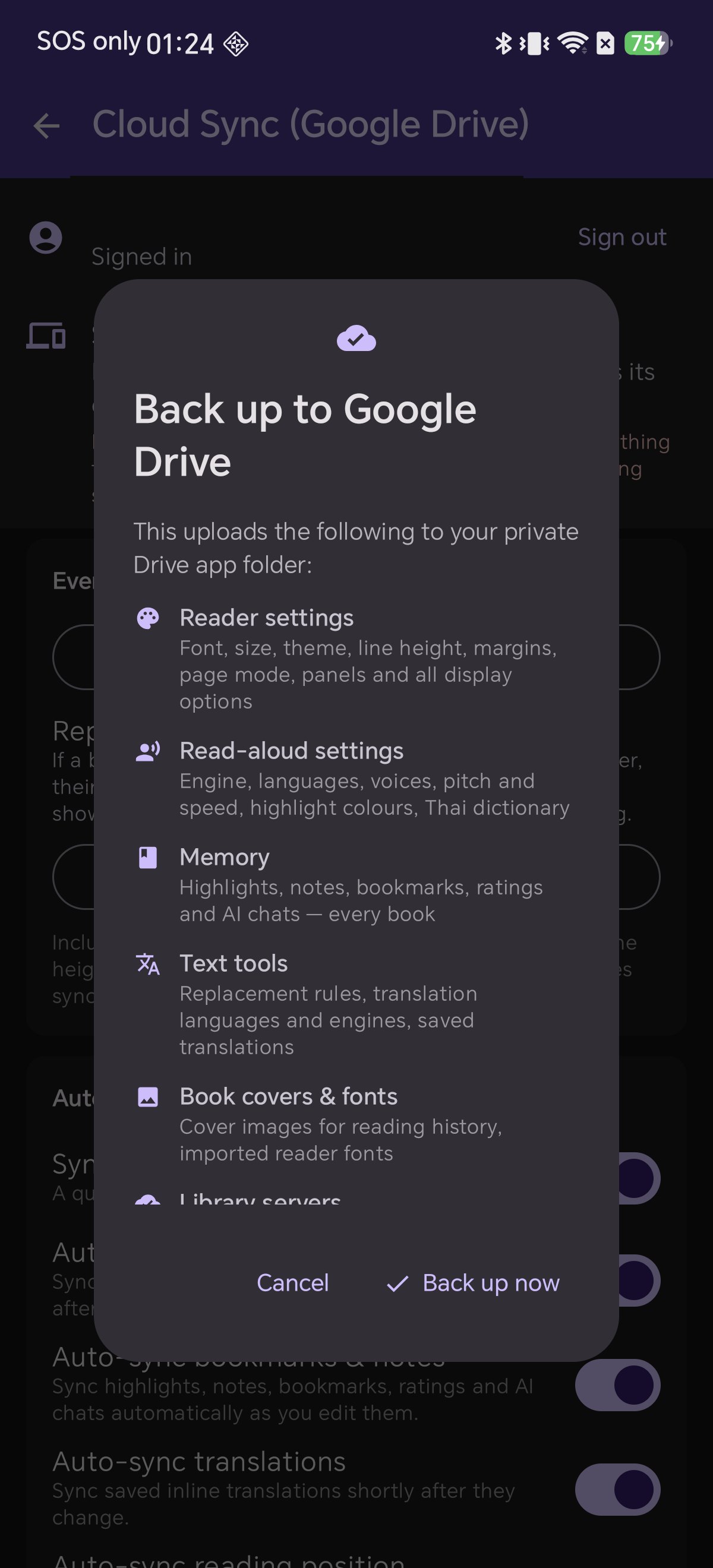This screenshot has width=713, height=1568.
Task: Select the Reader settings heading
Action: tap(266, 618)
